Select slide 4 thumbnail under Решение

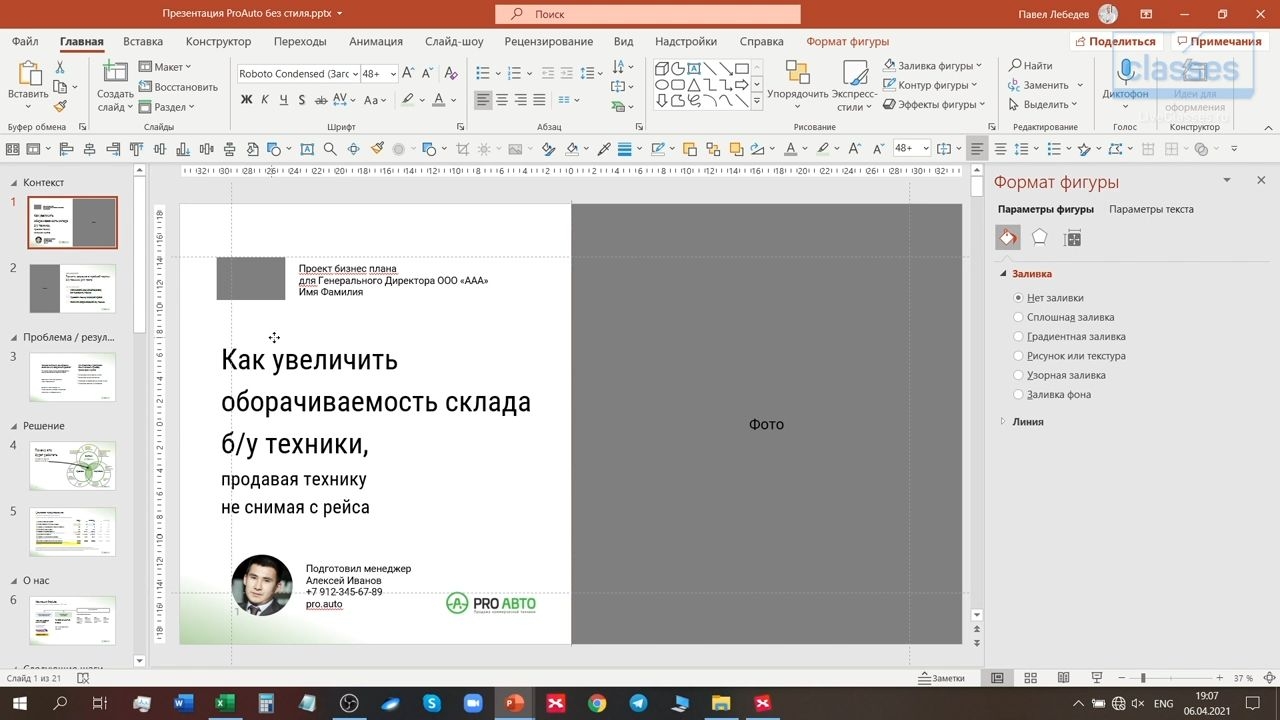pyautogui.click(x=72, y=466)
